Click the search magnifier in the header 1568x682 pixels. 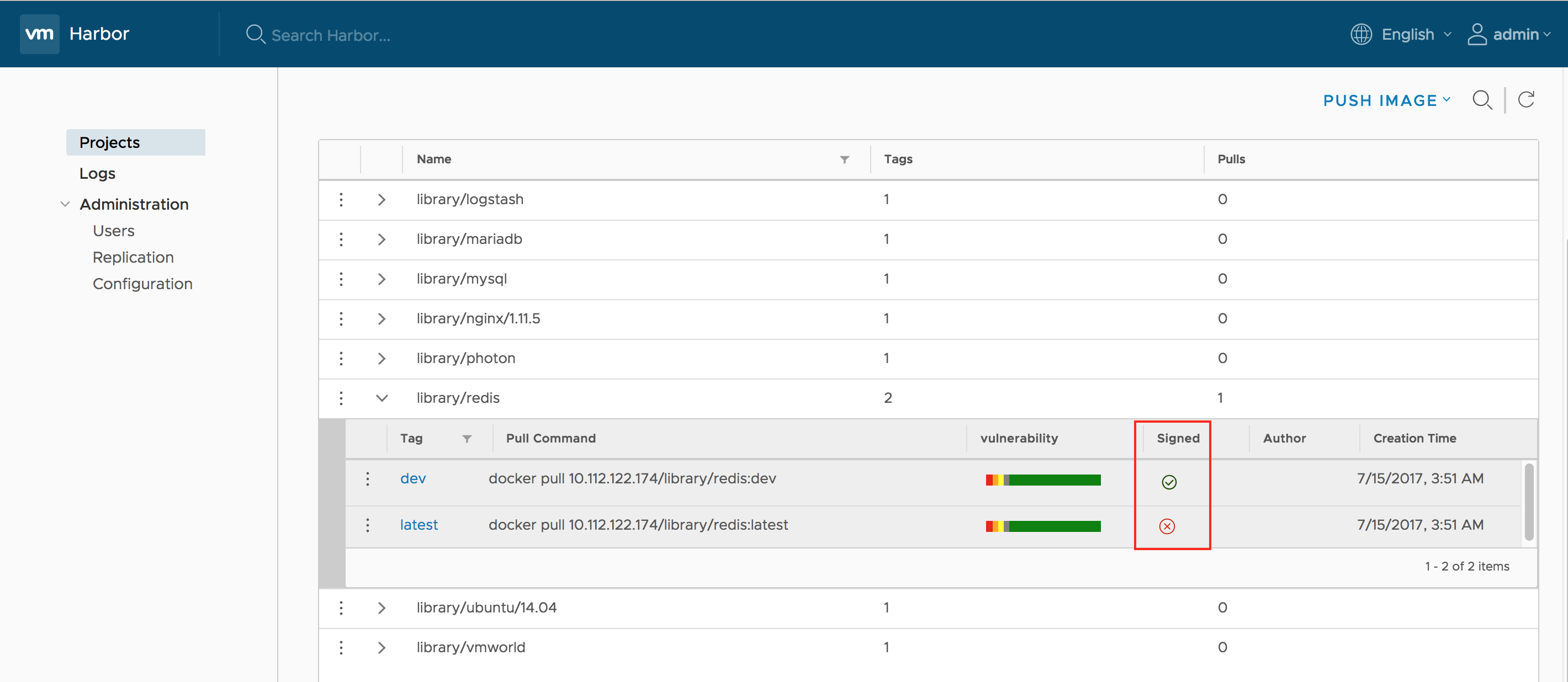[256, 34]
